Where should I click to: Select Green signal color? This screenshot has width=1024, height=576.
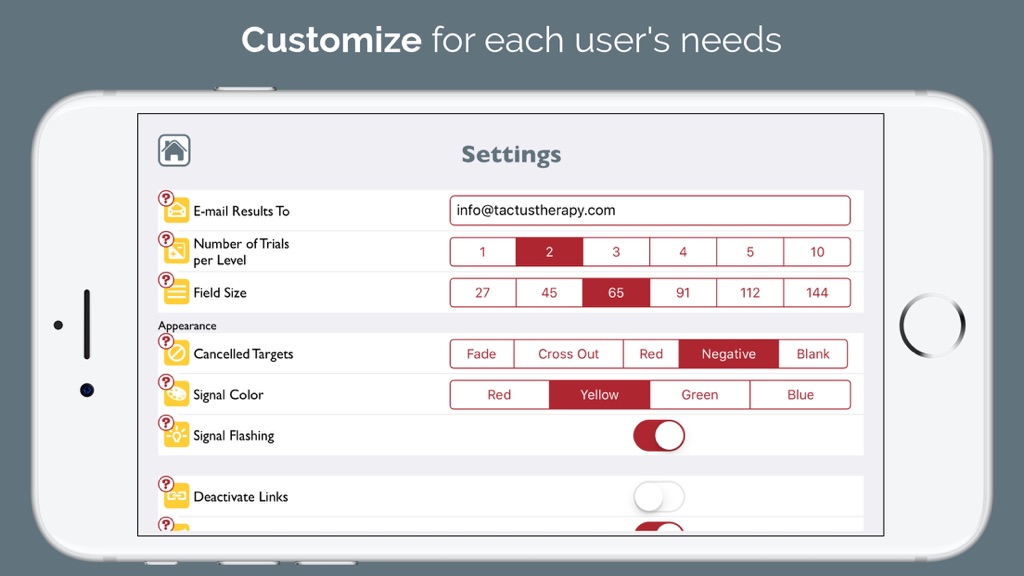pos(699,394)
